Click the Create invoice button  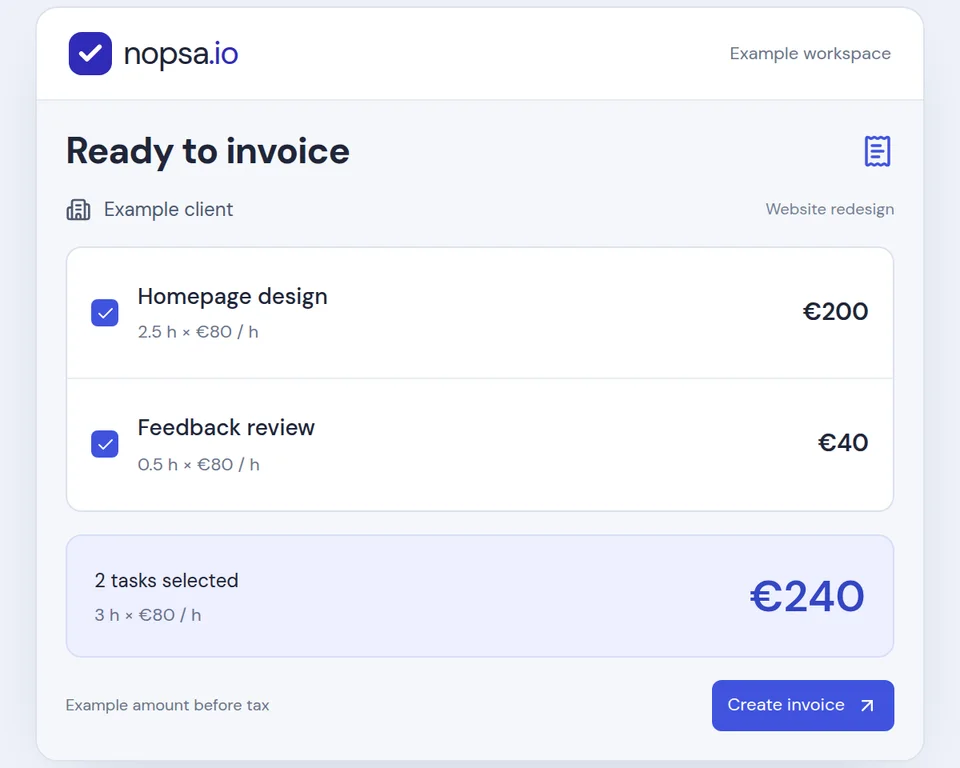click(803, 706)
